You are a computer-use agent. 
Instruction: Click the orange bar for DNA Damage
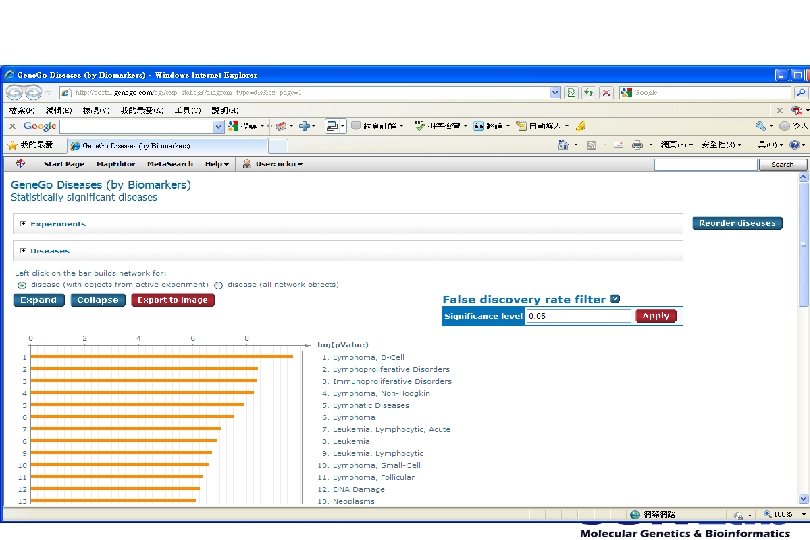(x=115, y=488)
